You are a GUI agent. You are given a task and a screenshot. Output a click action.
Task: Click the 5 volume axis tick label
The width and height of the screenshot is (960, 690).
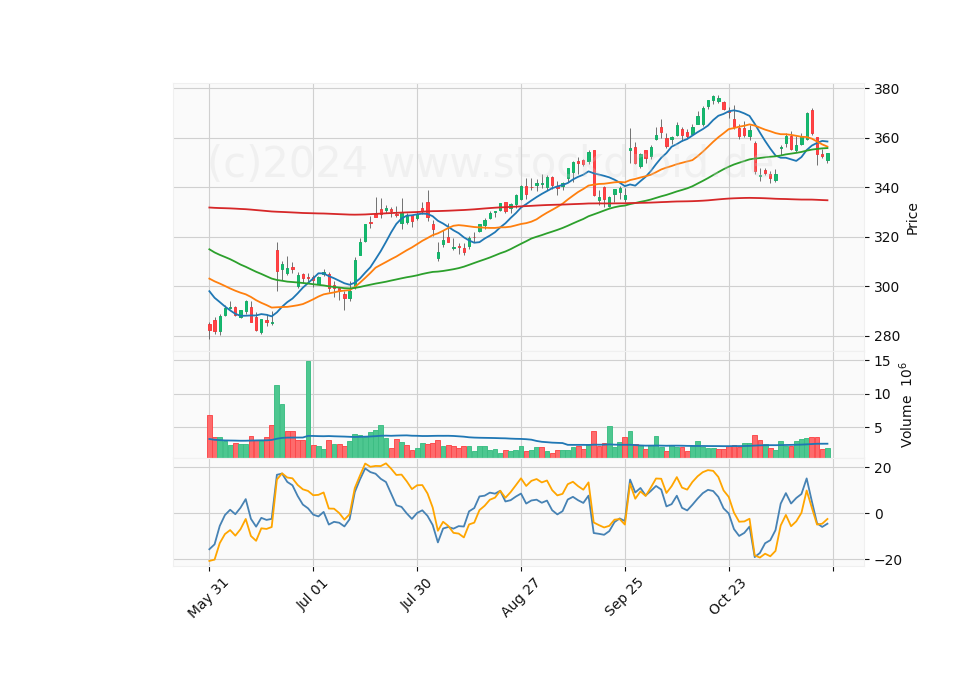pyautogui.click(x=879, y=429)
